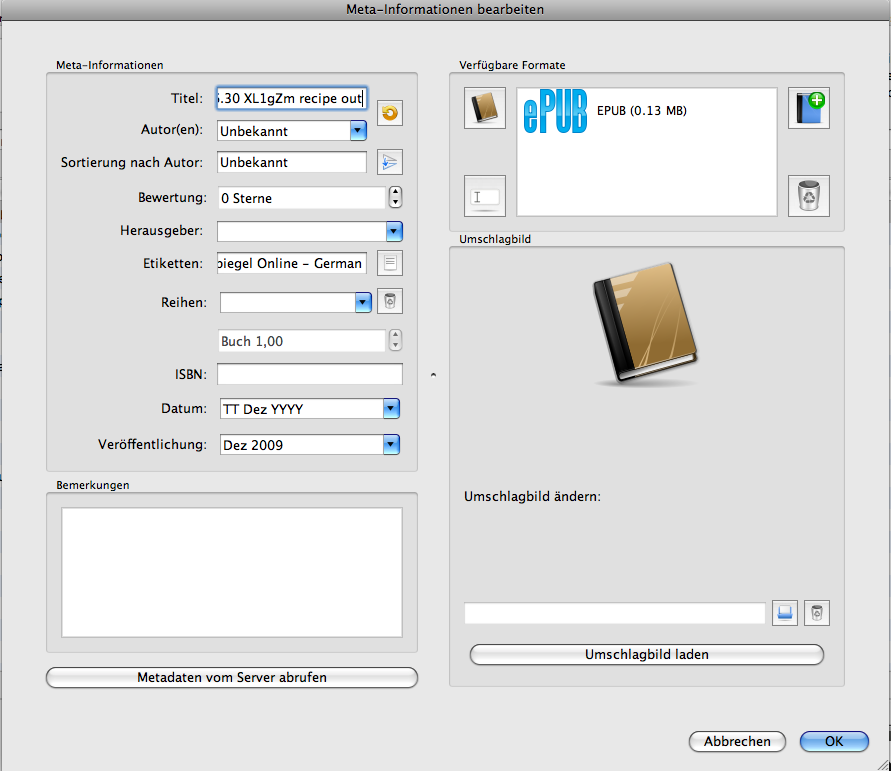The width and height of the screenshot is (891, 771).
Task: Click the Bewertung stepper arrows
Action: point(395,197)
